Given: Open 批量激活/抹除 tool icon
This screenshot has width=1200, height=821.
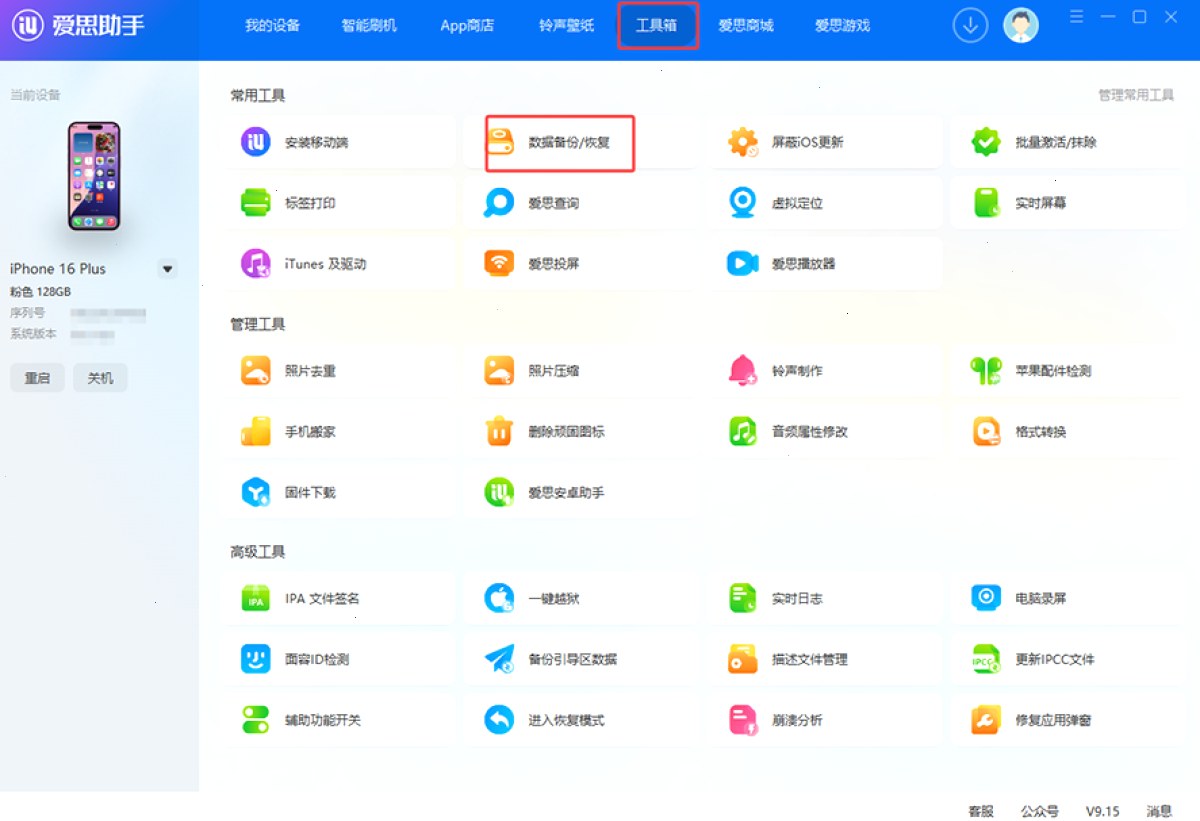Looking at the screenshot, I should [x=986, y=142].
